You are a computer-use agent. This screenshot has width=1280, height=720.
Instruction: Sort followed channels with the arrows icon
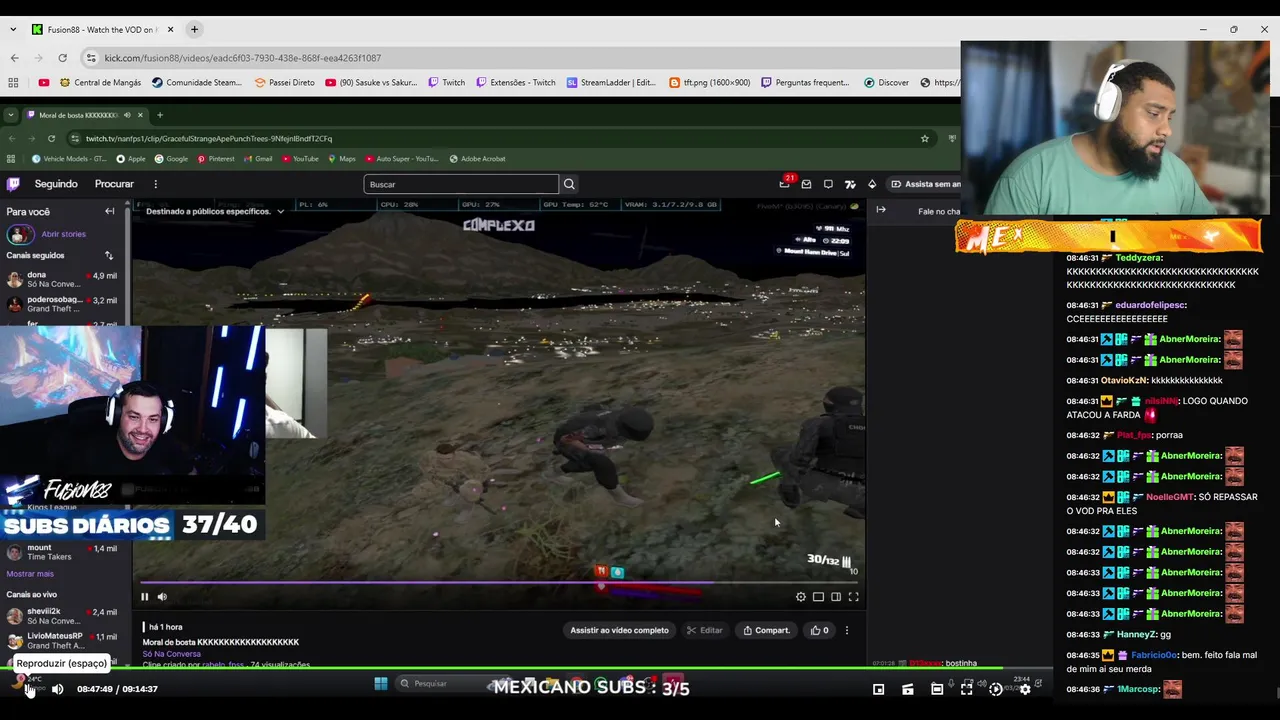109,255
